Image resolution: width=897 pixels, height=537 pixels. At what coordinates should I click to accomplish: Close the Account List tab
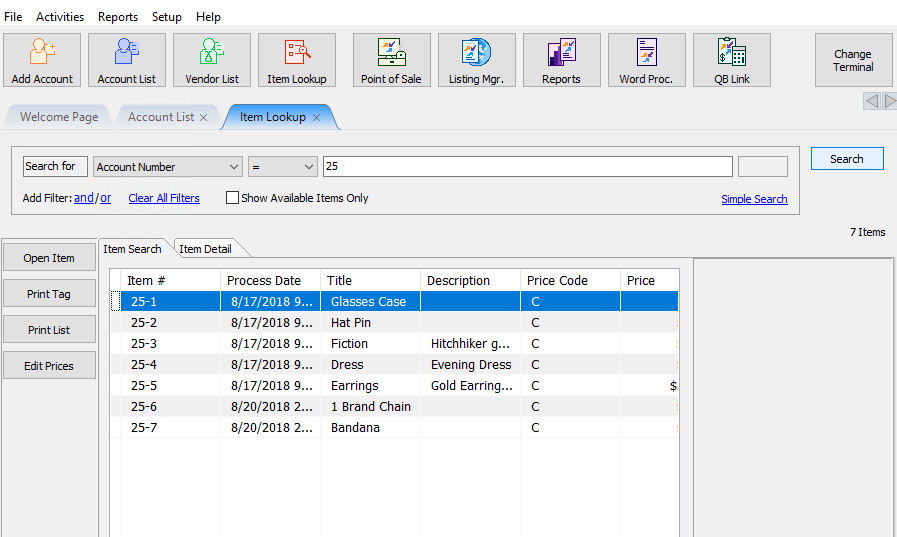pyautogui.click(x=203, y=117)
